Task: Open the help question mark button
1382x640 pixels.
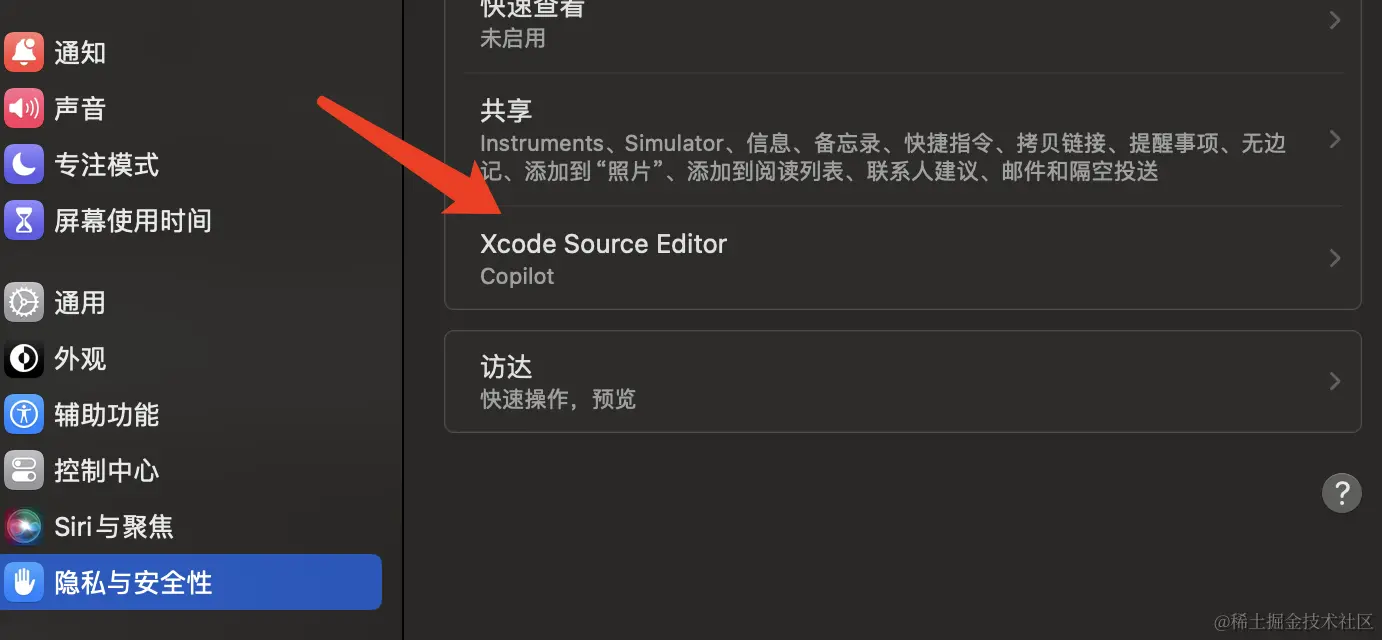Action: [x=1341, y=492]
